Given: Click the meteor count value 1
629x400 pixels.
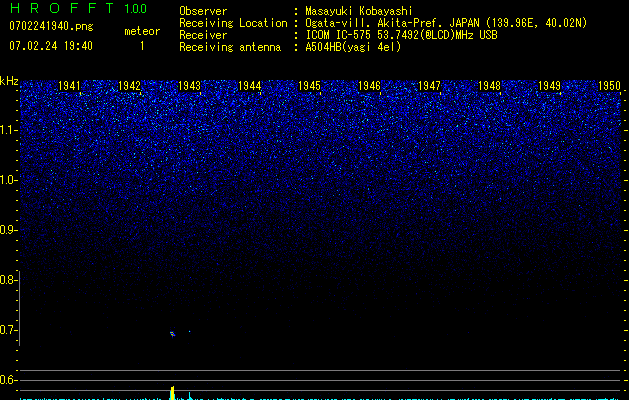Looking at the screenshot, I should tap(142, 46).
